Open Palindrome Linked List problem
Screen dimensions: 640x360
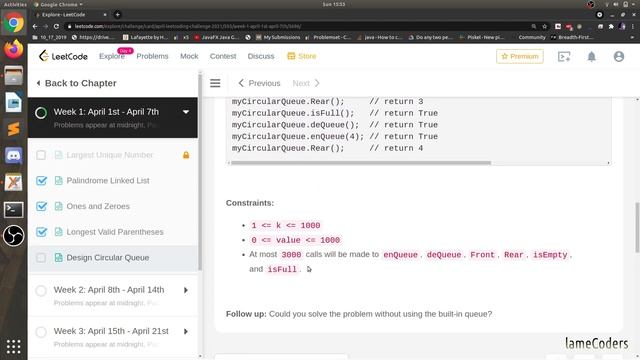pos(108,180)
